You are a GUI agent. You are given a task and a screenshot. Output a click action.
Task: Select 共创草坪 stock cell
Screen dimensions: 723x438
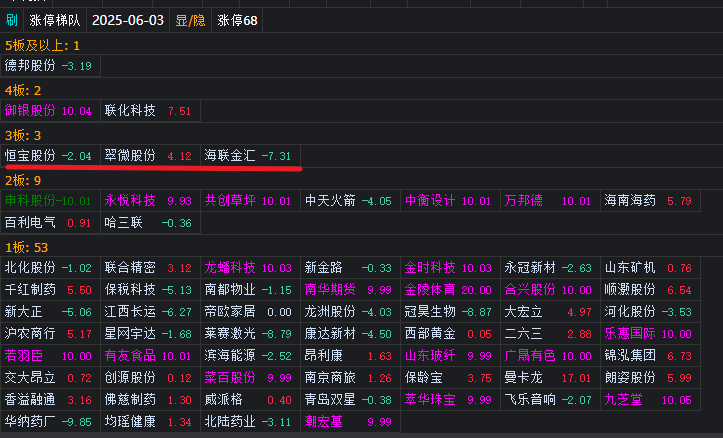click(x=250, y=201)
